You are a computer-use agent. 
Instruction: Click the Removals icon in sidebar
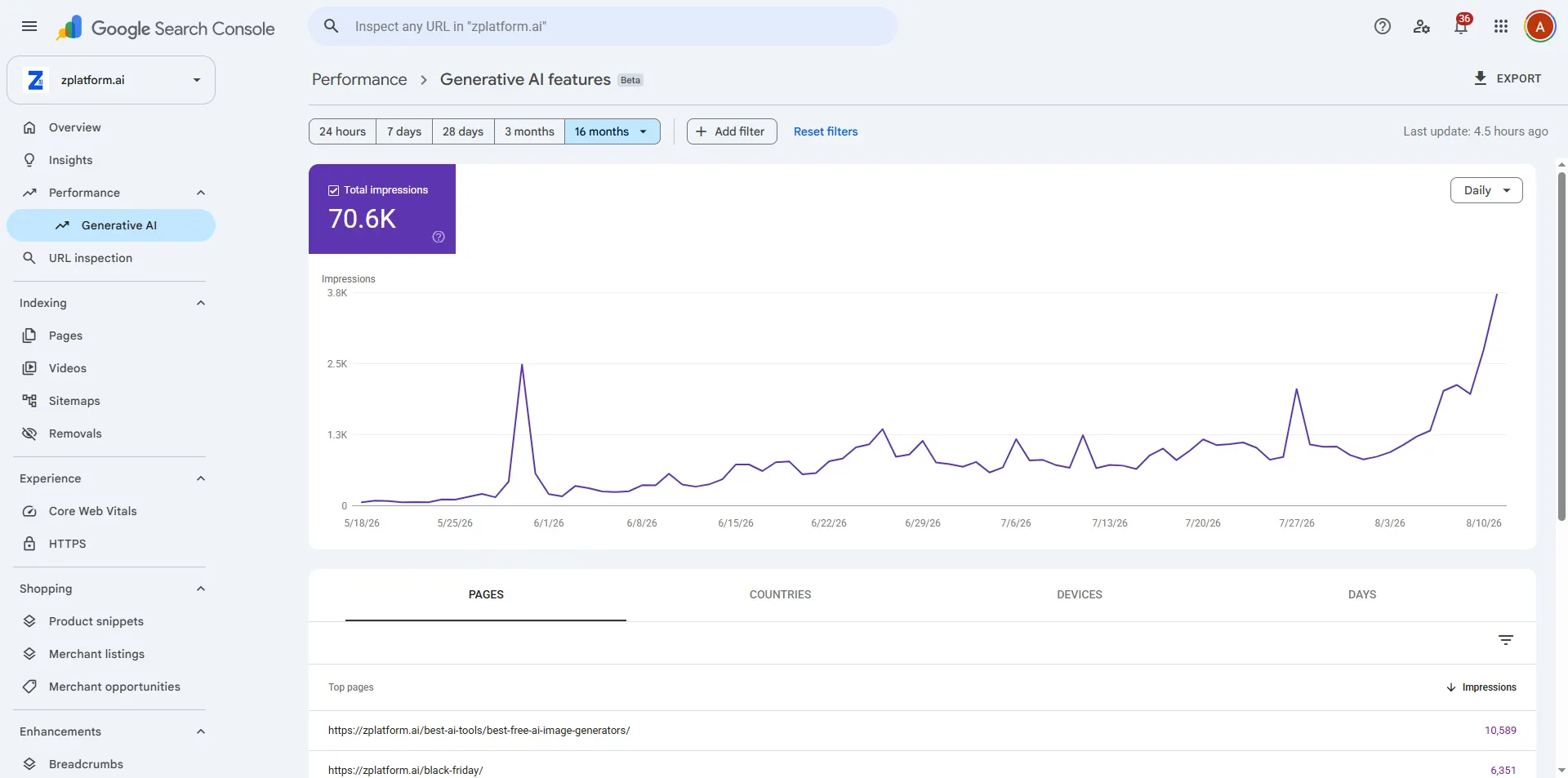pyautogui.click(x=29, y=433)
